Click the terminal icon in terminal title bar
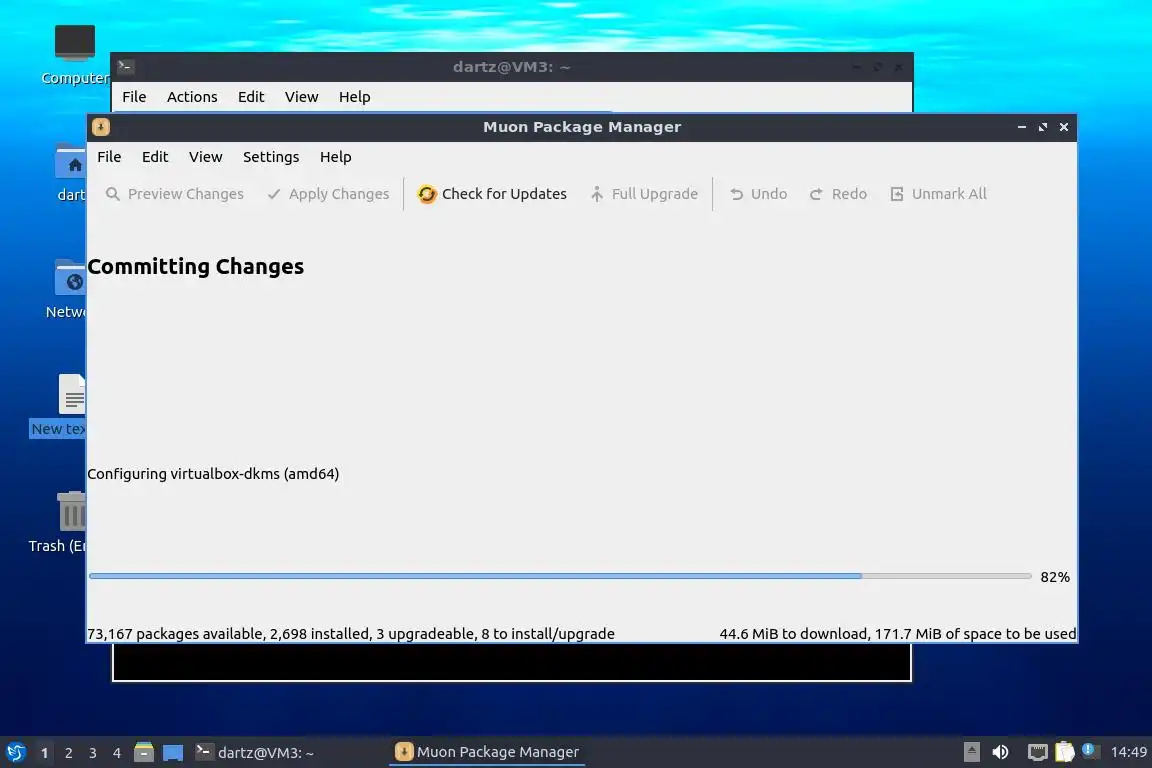 126,67
